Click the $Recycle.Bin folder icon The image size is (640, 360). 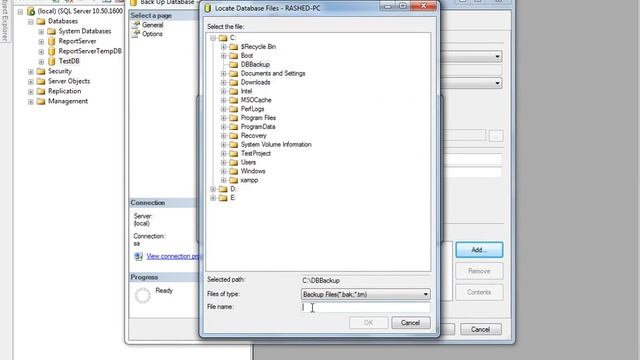(x=233, y=47)
